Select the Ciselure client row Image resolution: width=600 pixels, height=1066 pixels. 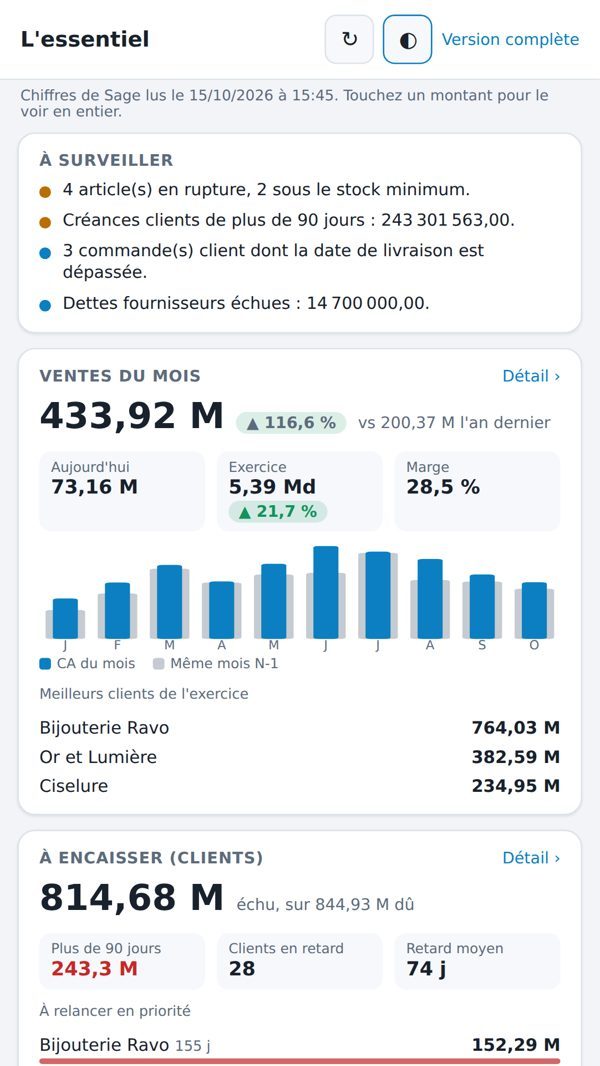(x=300, y=787)
